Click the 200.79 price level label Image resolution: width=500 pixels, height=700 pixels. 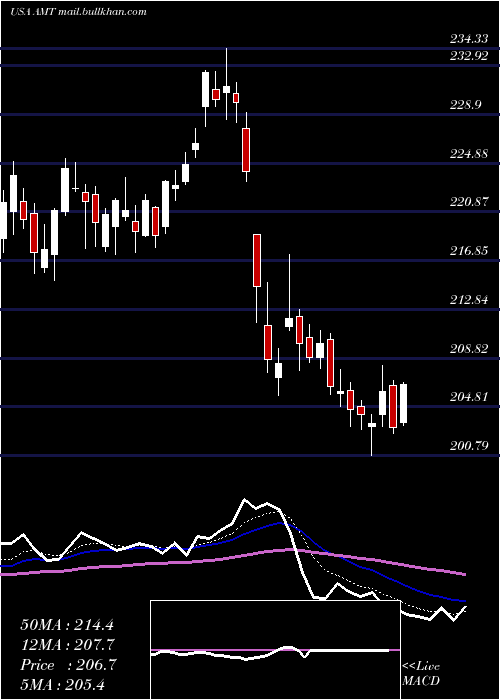tap(469, 446)
